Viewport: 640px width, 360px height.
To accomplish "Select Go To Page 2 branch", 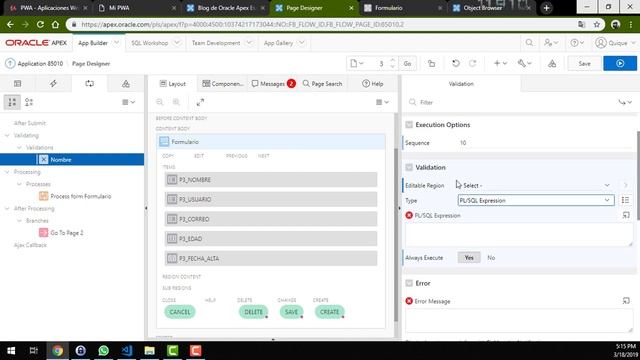I will coord(67,233).
